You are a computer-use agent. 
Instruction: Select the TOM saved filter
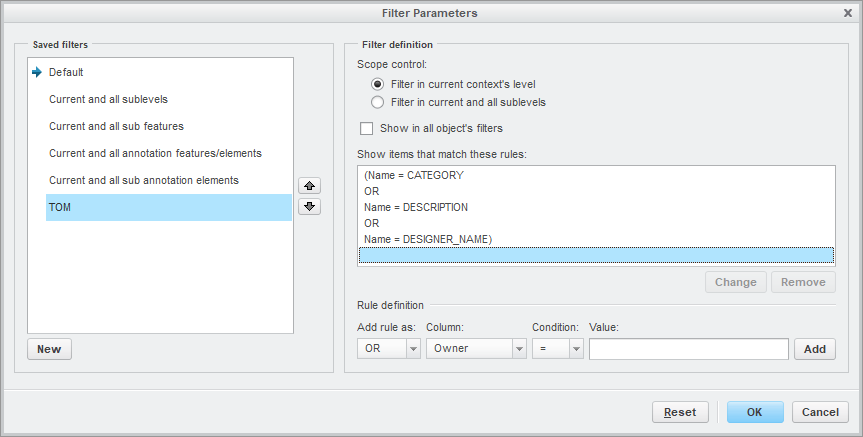(62, 208)
